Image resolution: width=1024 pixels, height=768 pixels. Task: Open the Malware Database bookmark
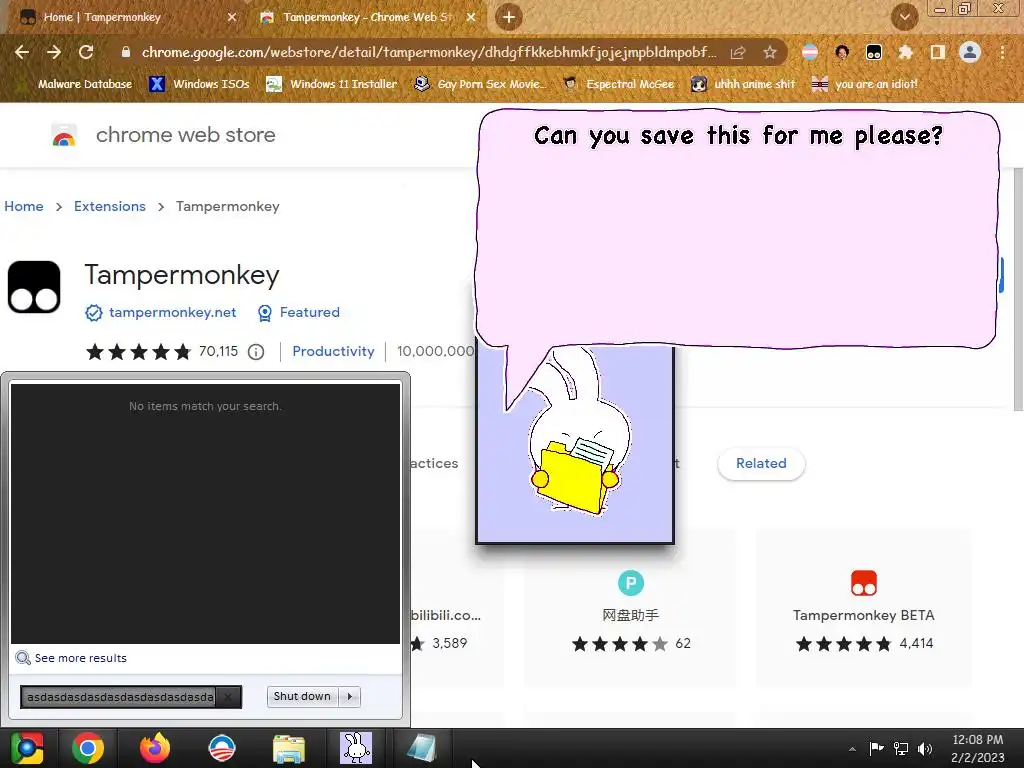tap(76, 84)
